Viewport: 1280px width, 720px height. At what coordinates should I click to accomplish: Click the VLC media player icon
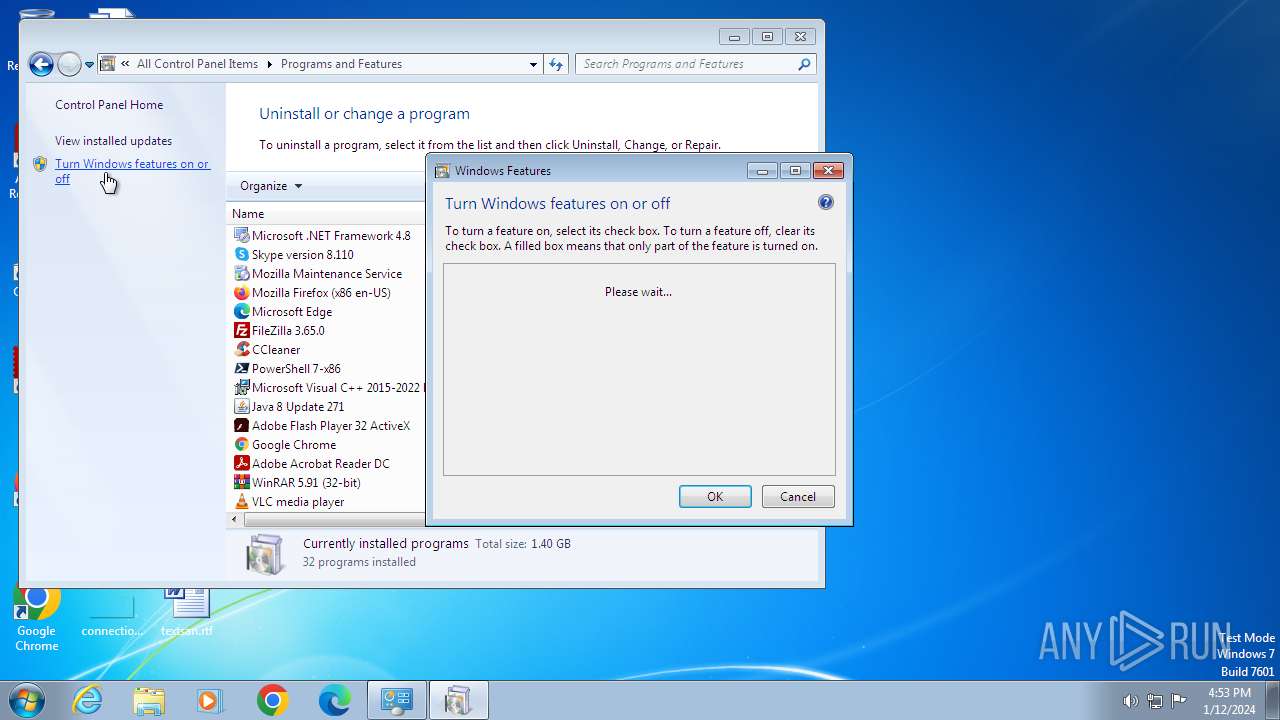click(x=241, y=502)
